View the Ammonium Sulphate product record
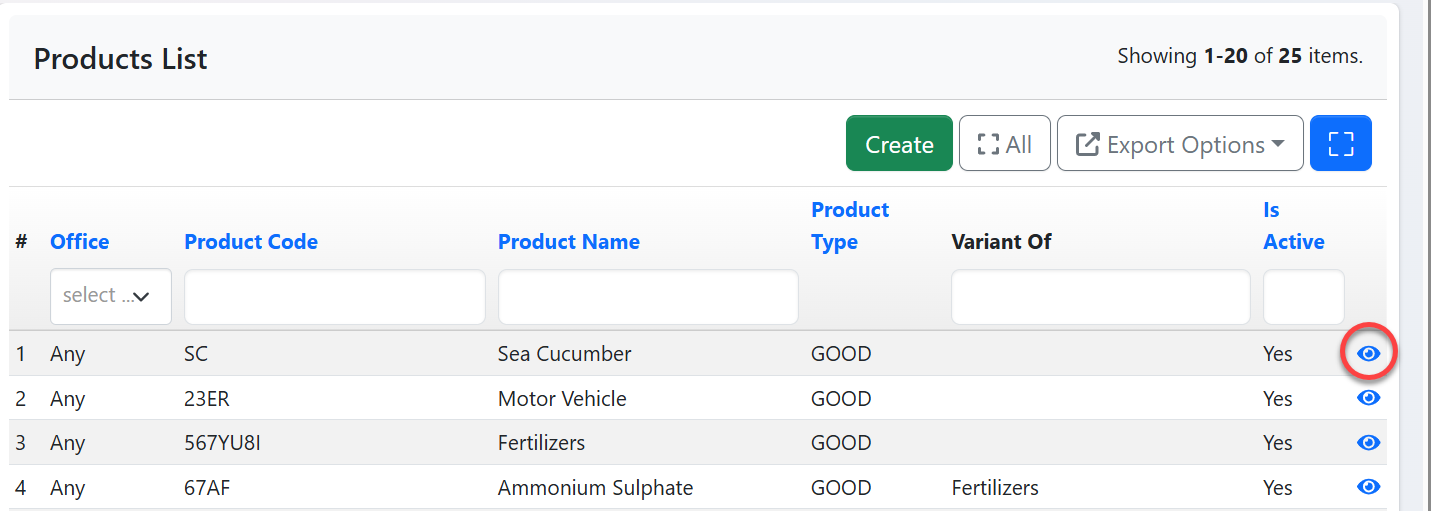Screen dimensions: 1431x511 1368,487
